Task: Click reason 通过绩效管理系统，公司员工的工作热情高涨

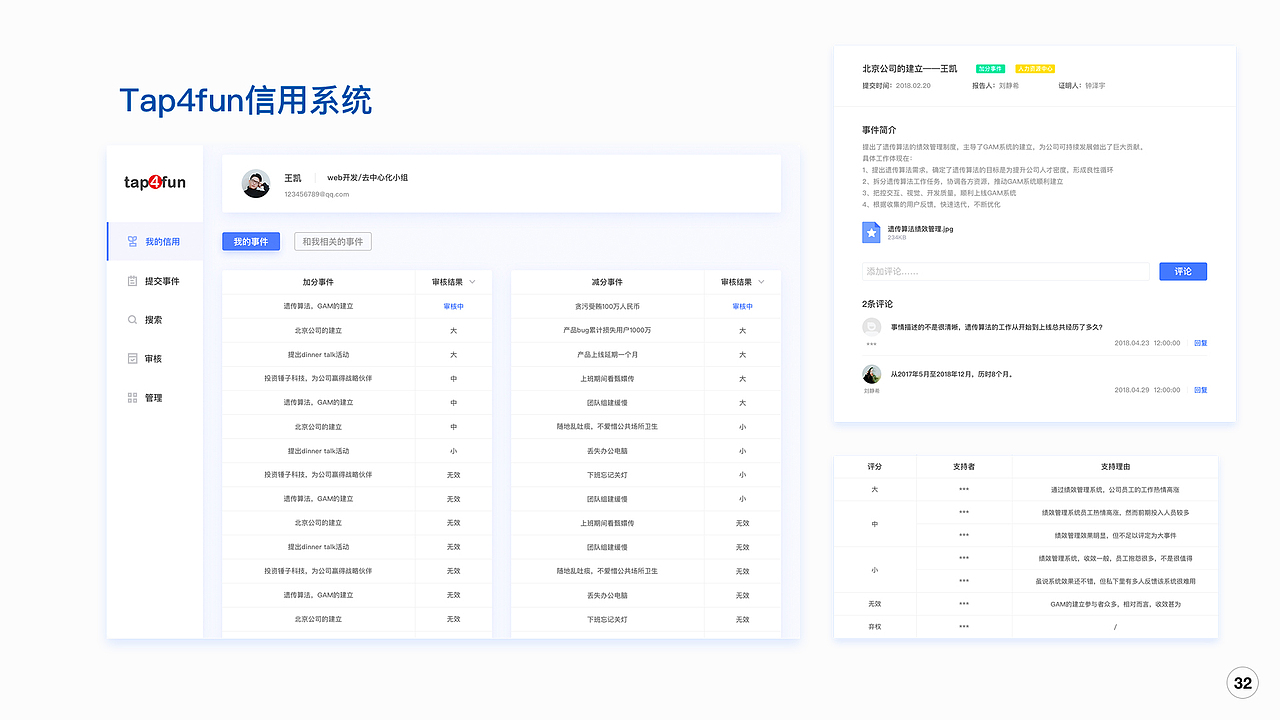Action: [x=1115, y=490]
